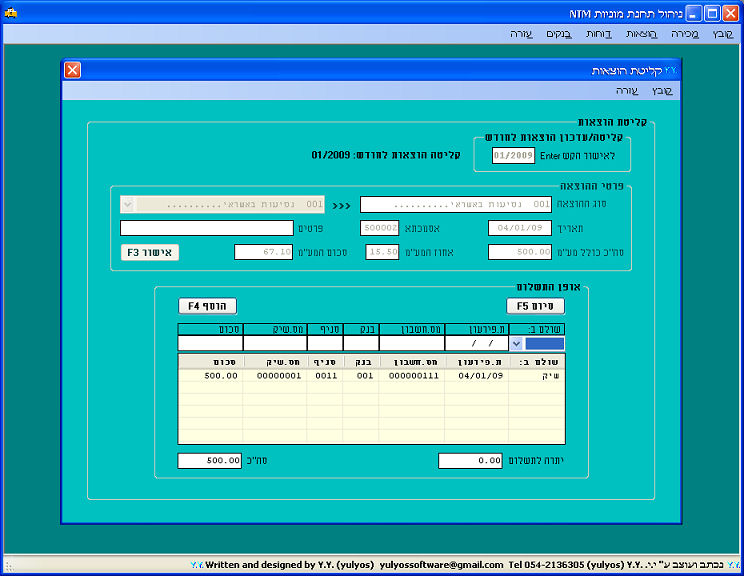744x576 pixels.
Task: Open the מכירה menu
Action: click(x=685, y=34)
